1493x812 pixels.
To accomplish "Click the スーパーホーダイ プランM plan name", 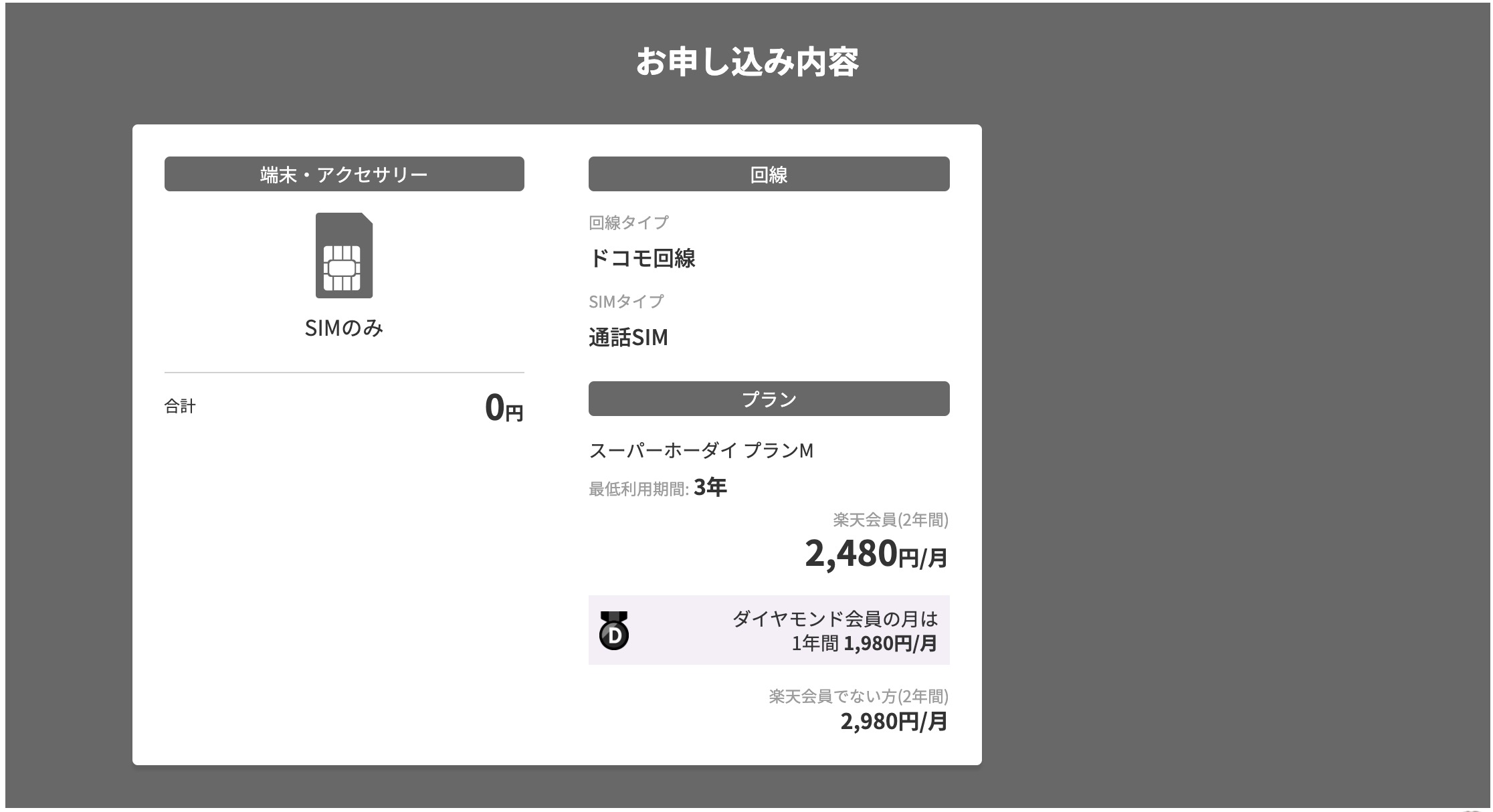I will (701, 451).
